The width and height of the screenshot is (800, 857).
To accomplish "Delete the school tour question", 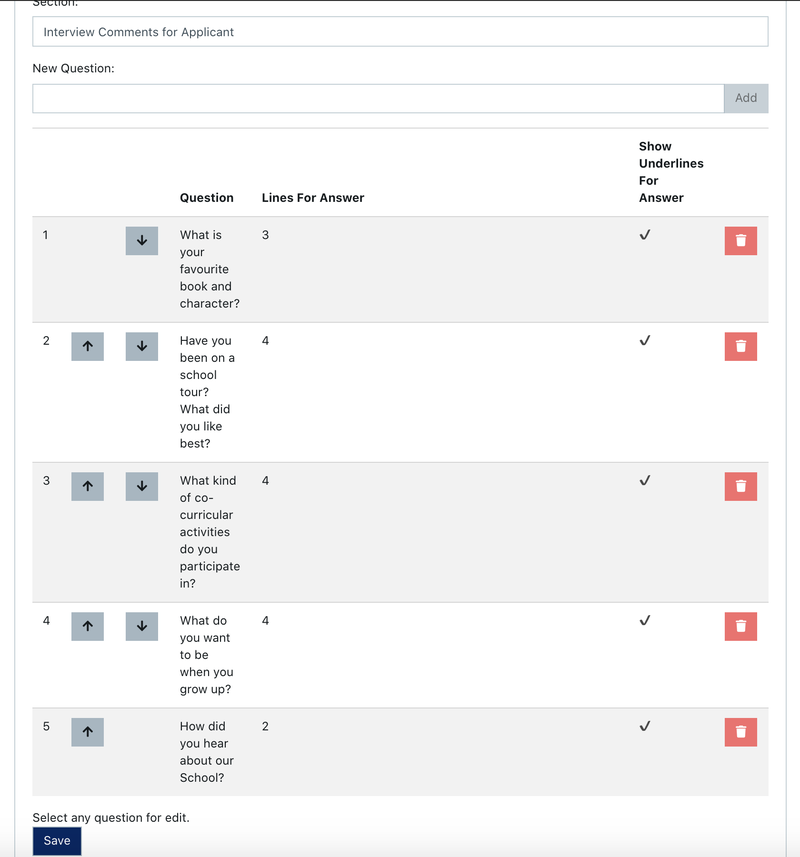I will (740, 347).
